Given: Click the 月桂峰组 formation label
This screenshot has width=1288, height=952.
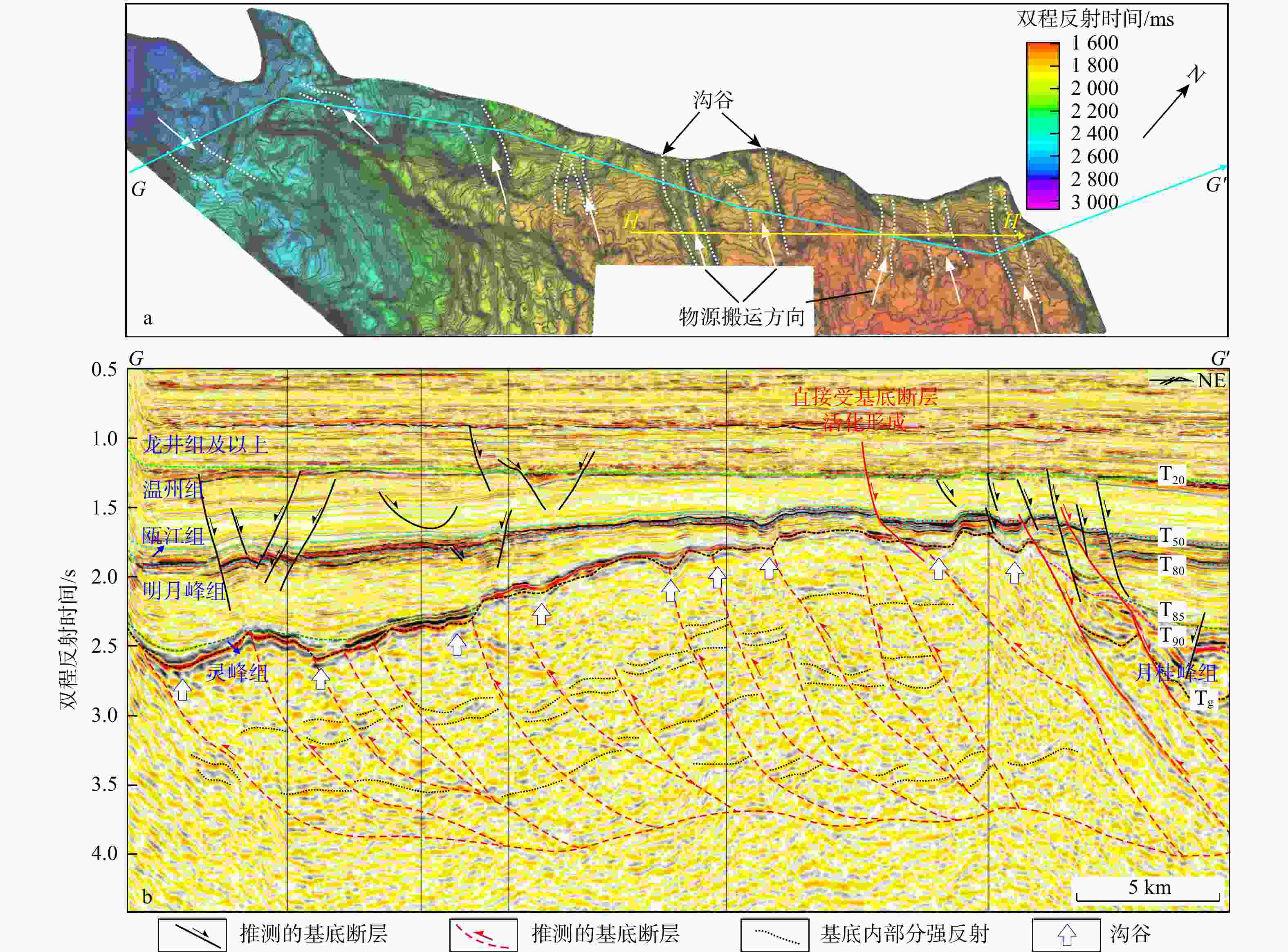Looking at the screenshot, I should pos(1176,673).
